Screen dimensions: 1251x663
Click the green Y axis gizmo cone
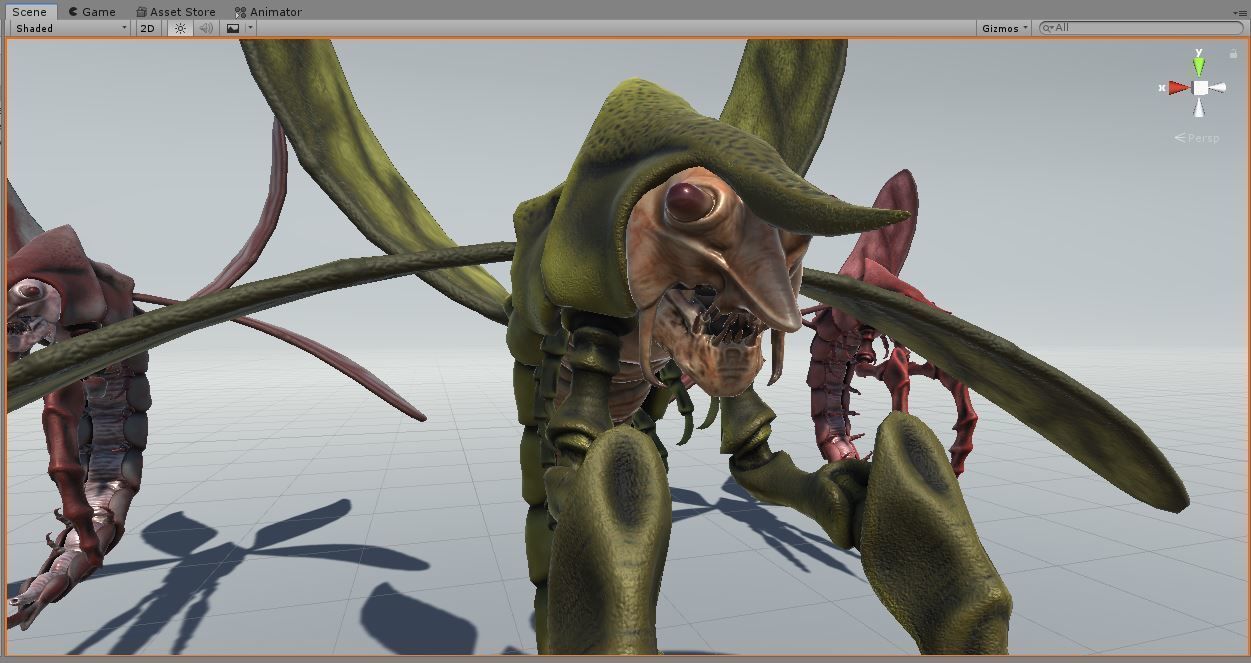tap(1199, 66)
